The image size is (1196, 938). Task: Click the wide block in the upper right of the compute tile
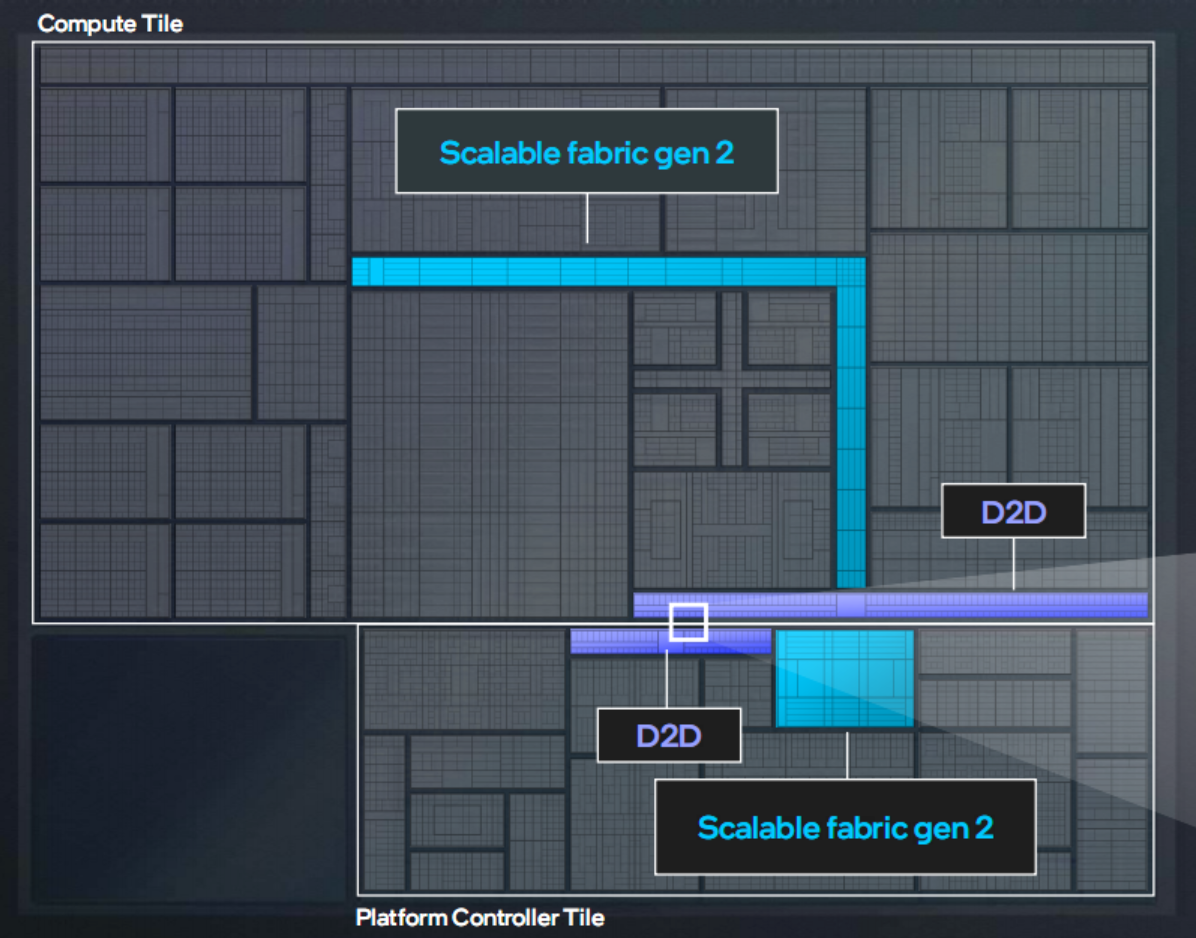click(x=1009, y=297)
